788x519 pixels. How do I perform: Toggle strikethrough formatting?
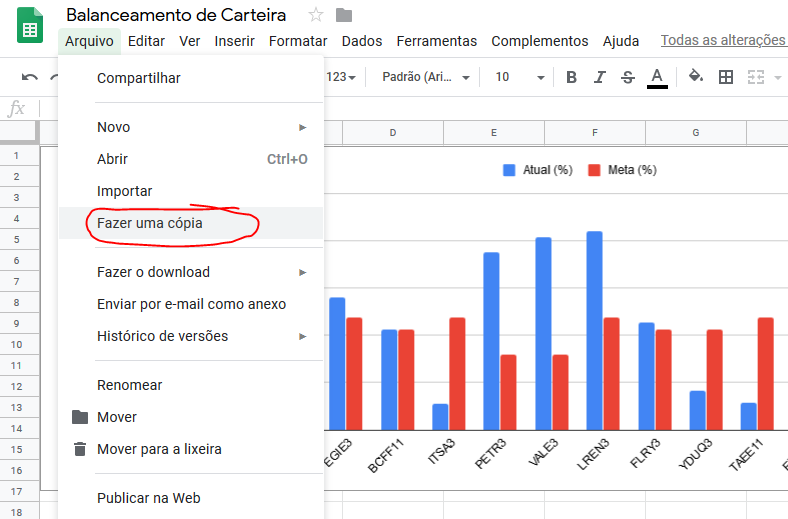pos(628,77)
